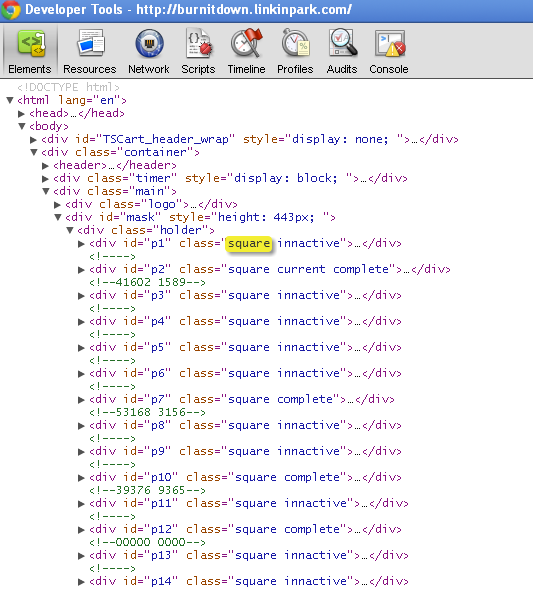Collapse the mask div node
Viewport: 533px width, 589px height.
58,217
